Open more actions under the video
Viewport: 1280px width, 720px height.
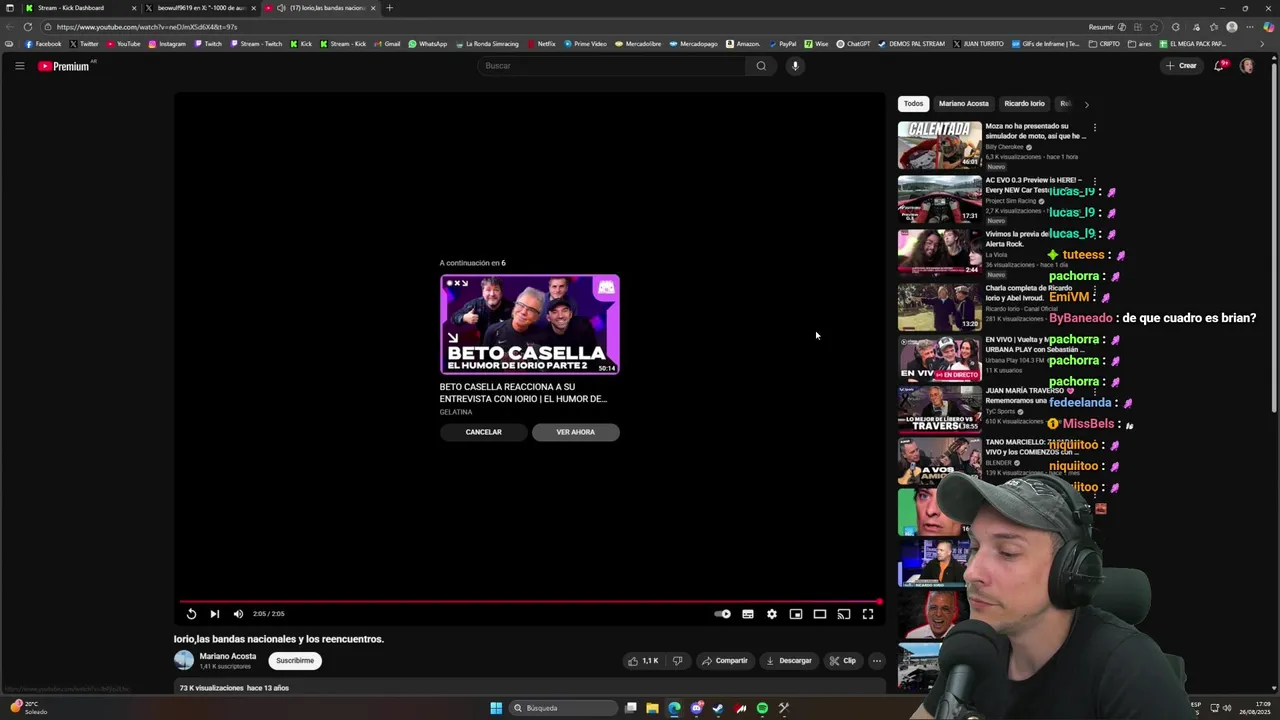coord(877,660)
